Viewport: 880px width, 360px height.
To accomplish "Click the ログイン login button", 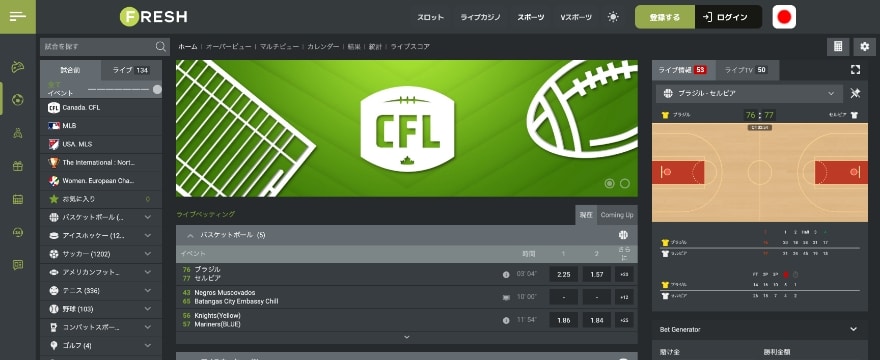I will (x=728, y=17).
